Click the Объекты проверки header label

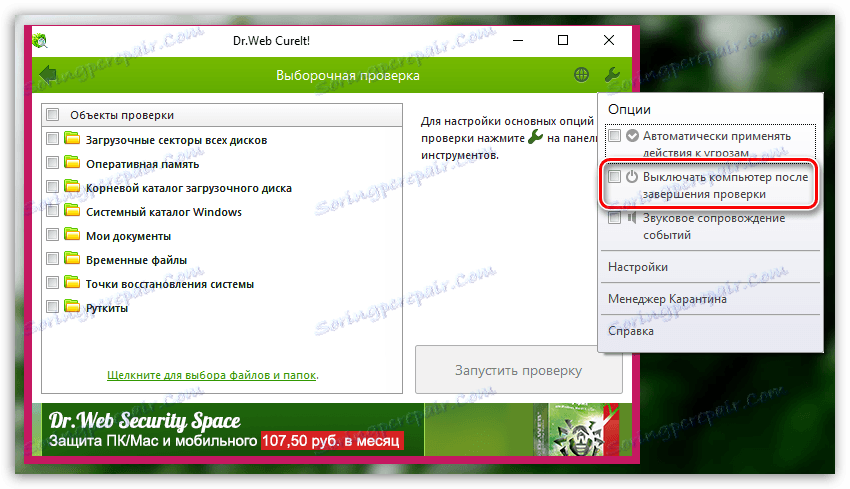point(122,115)
